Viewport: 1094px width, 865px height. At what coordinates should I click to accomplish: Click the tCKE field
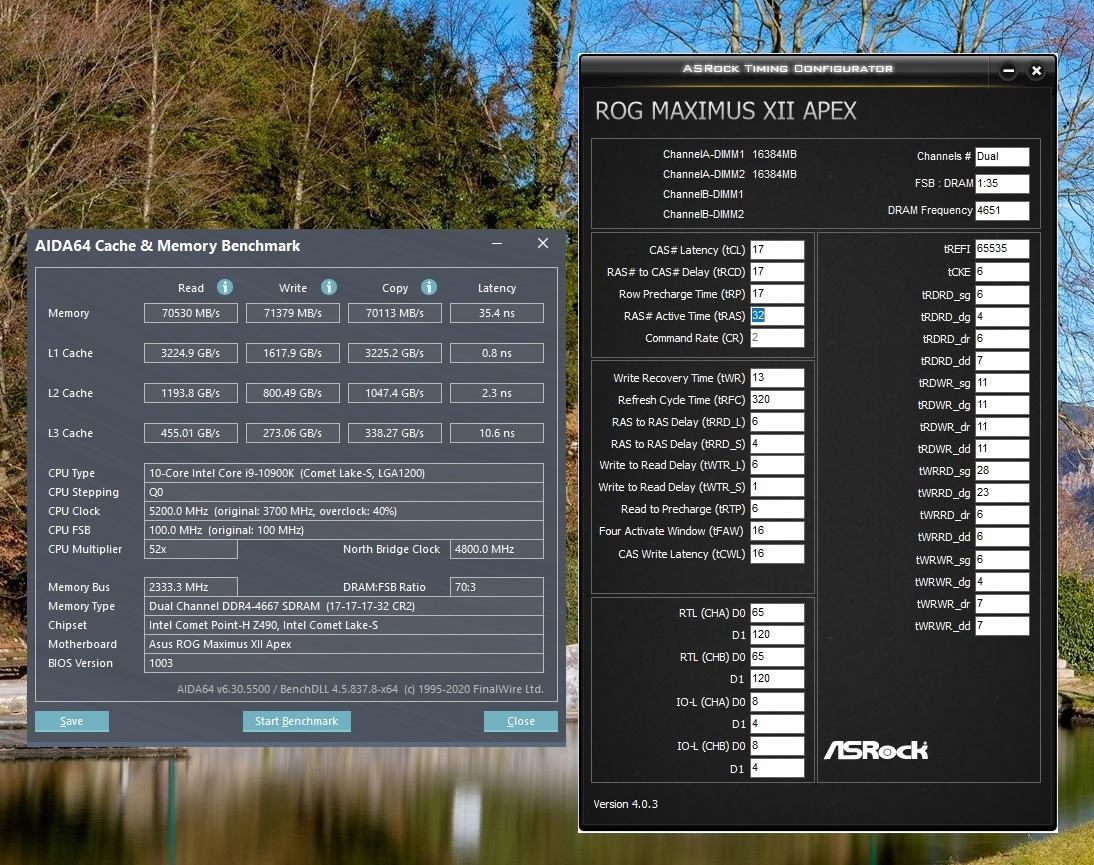(x=1002, y=271)
